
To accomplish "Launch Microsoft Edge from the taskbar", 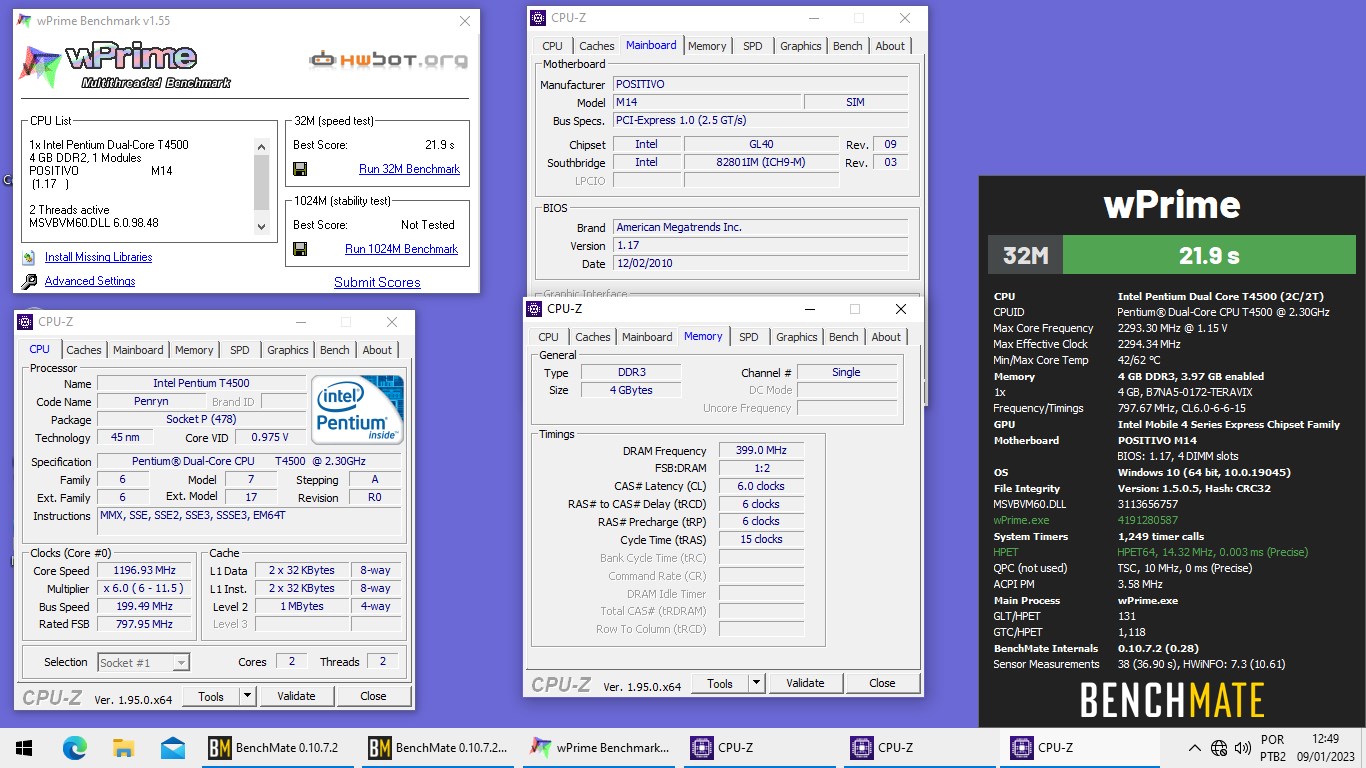I will pyautogui.click(x=75, y=747).
